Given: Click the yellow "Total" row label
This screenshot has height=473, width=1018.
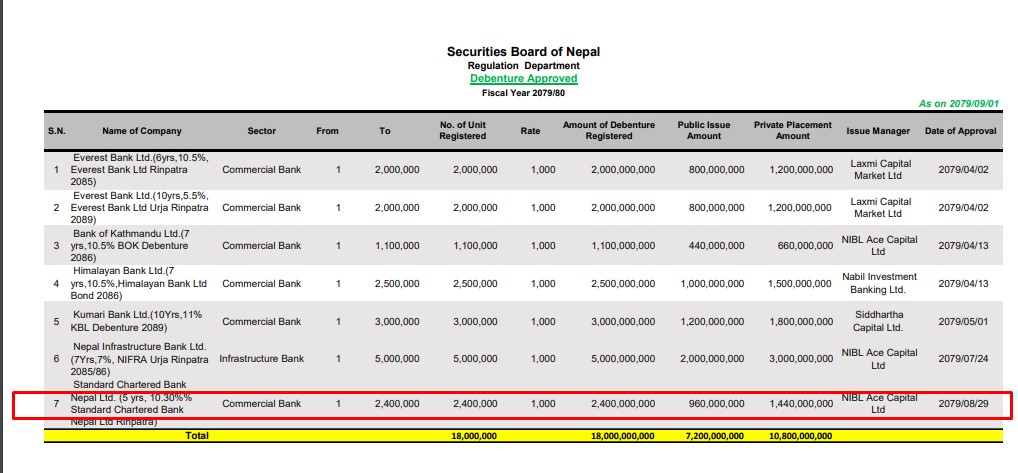Looking at the screenshot, I should point(198,436).
